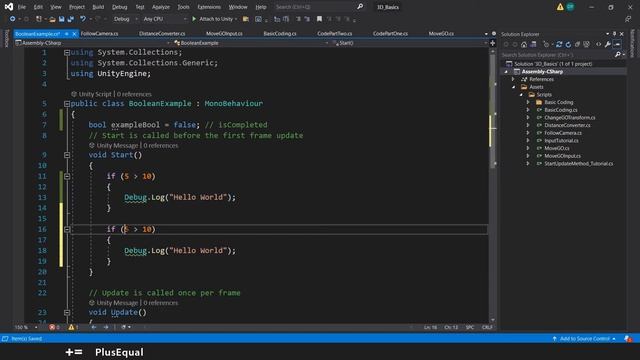Switch to the MoveGOInput.cs tab
The width and height of the screenshot is (640, 360).
pyautogui.click(x=224, y=34)
